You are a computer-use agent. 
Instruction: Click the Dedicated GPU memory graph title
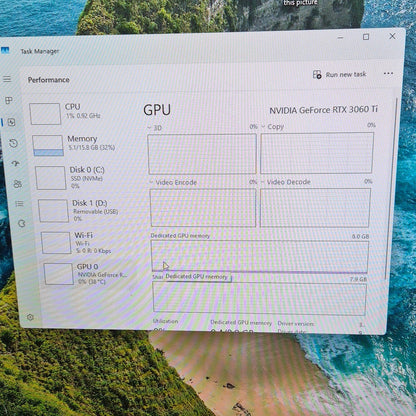(x=180, y=236)
